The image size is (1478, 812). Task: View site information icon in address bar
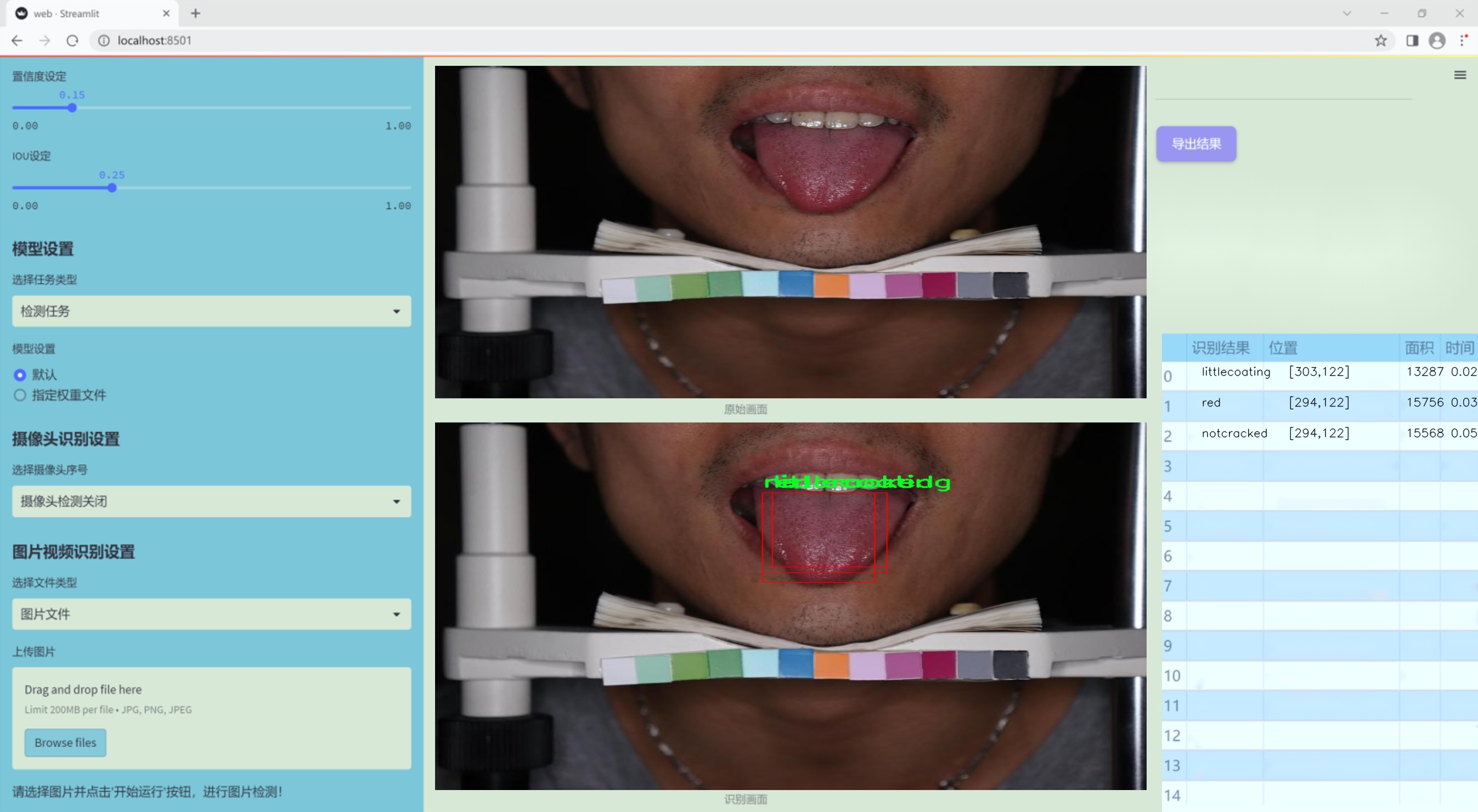tap(104, 41)
